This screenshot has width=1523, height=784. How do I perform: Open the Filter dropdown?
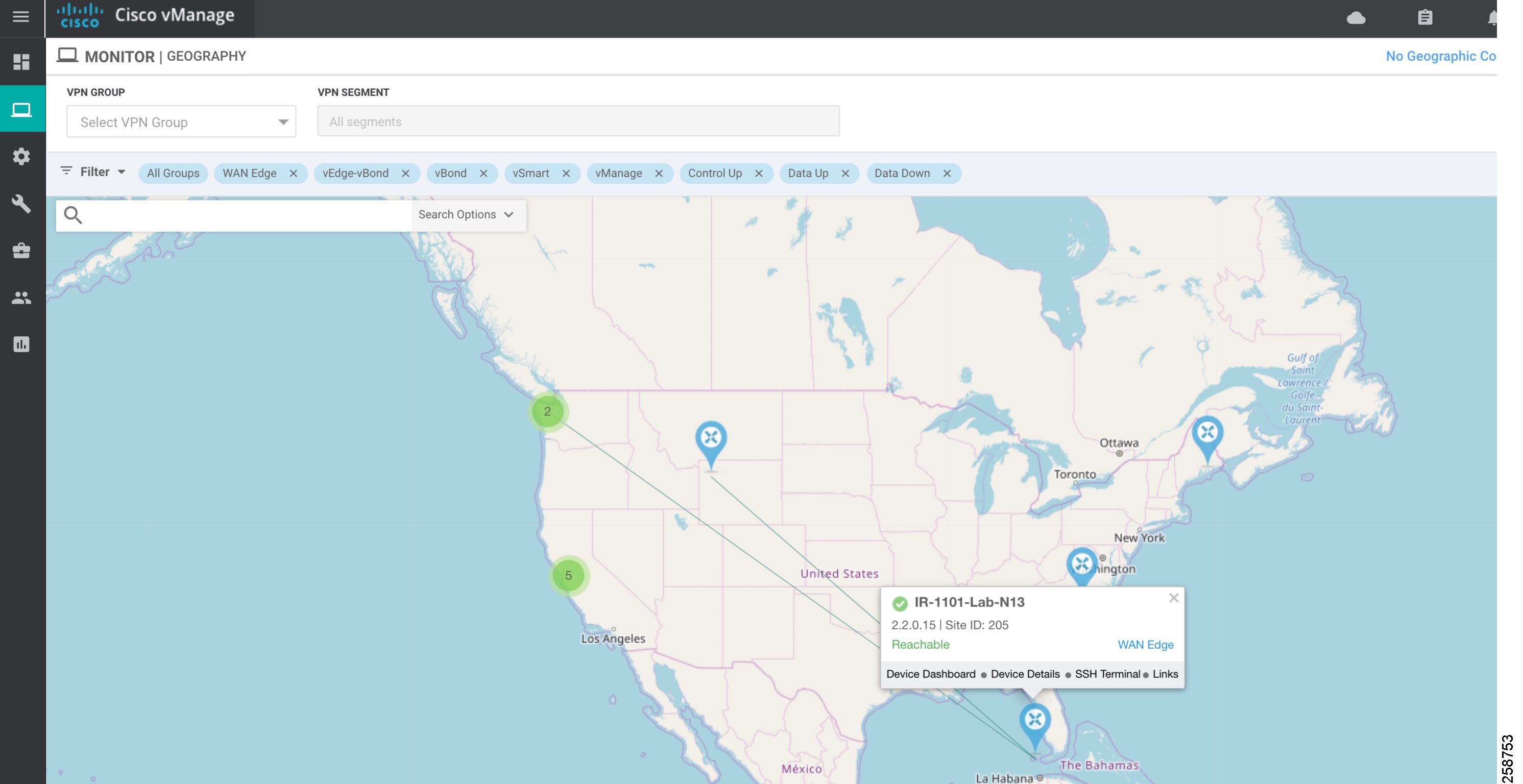[93, 172]
